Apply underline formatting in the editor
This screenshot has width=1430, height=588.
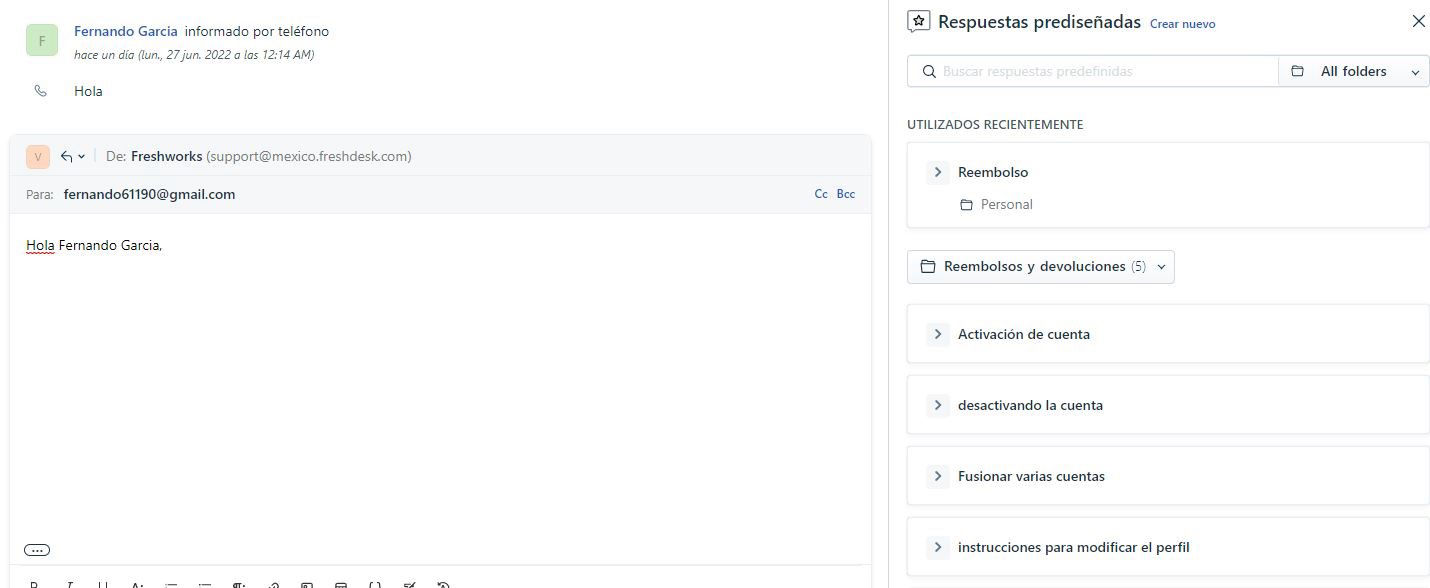pyautogui.click(x=102, y=585)
